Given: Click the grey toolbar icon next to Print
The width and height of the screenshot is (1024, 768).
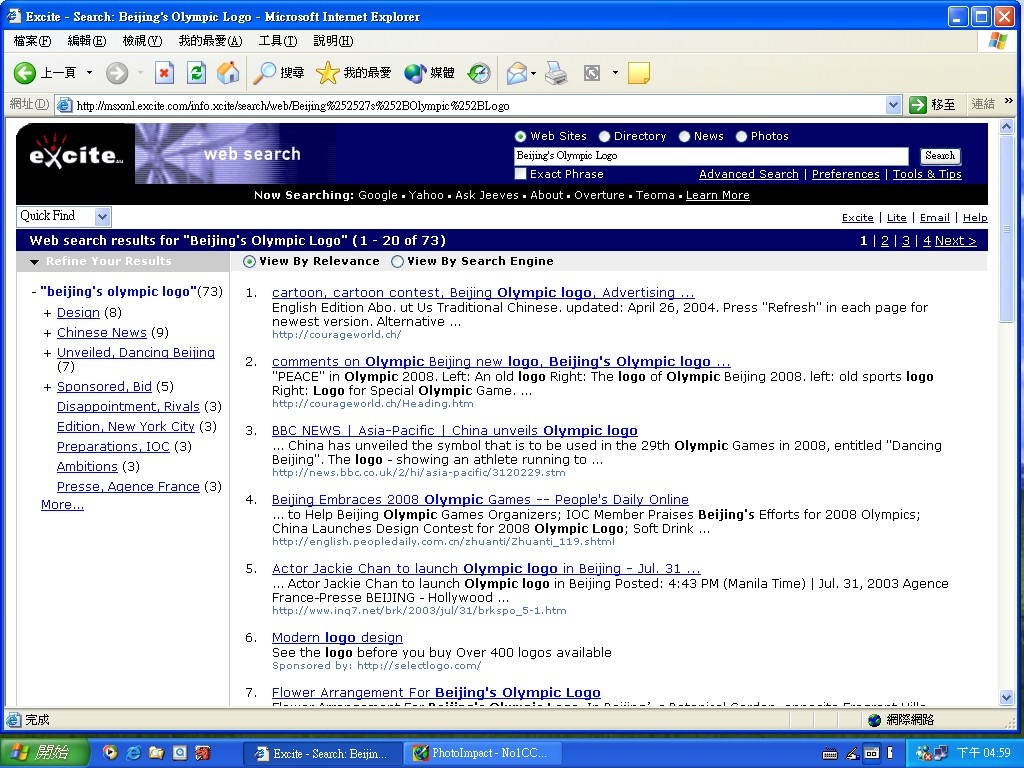Looking at the screenshot, I should 592,72.
